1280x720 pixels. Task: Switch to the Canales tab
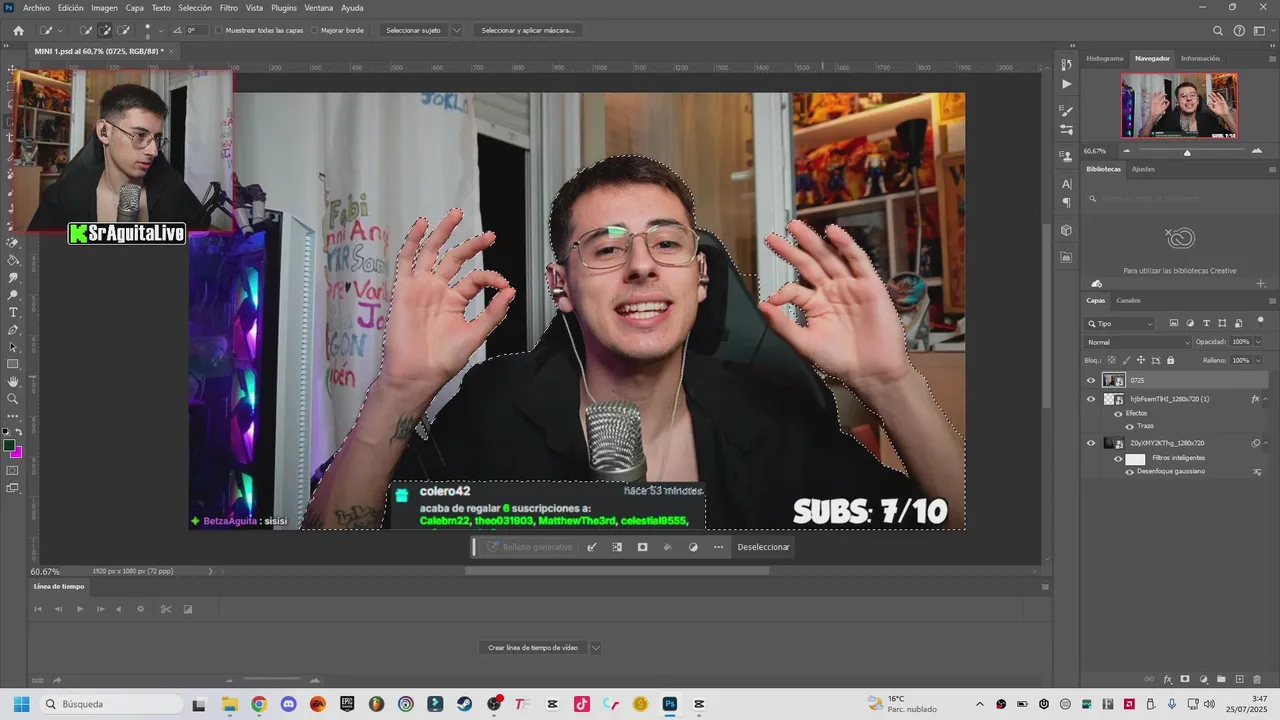click(1128, 300)
